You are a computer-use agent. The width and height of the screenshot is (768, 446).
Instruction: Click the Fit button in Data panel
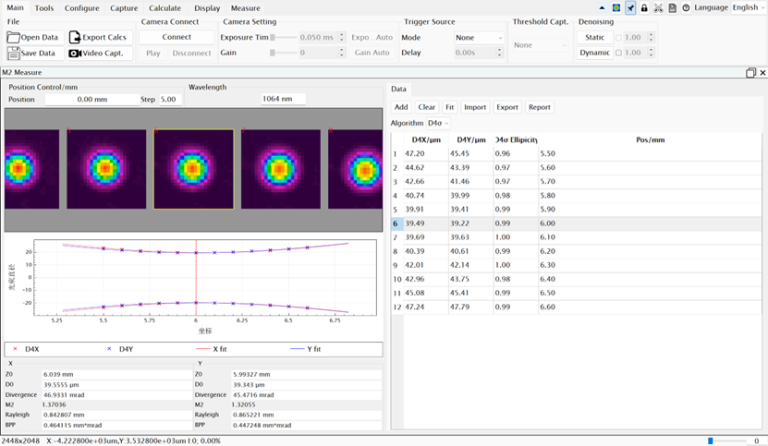point(449,106)
